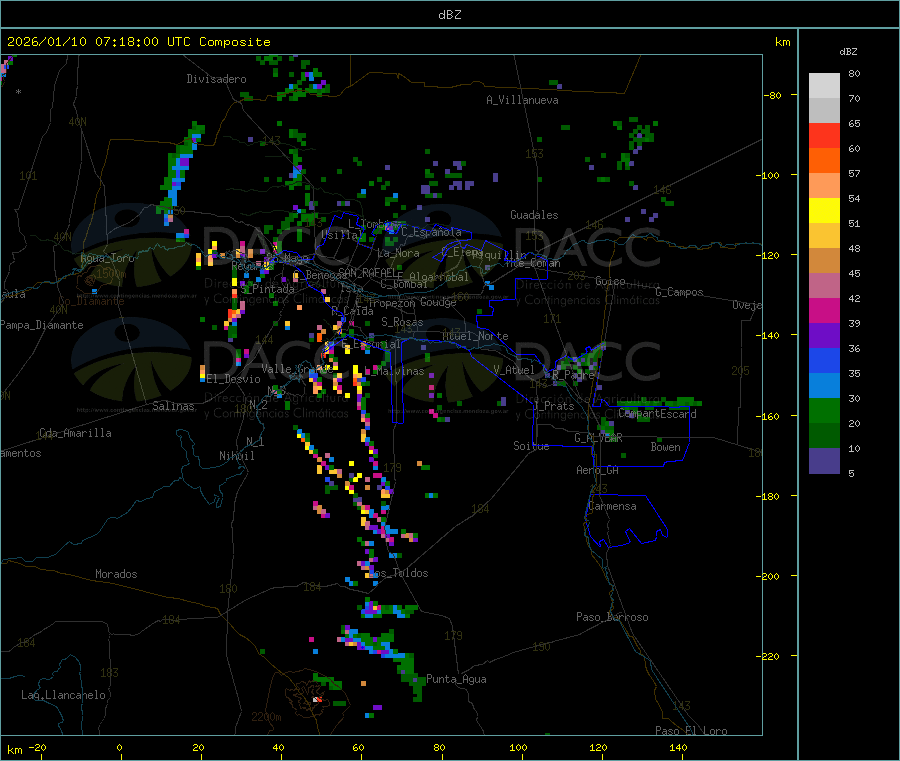Click the G_Campos label

[680, 292]
